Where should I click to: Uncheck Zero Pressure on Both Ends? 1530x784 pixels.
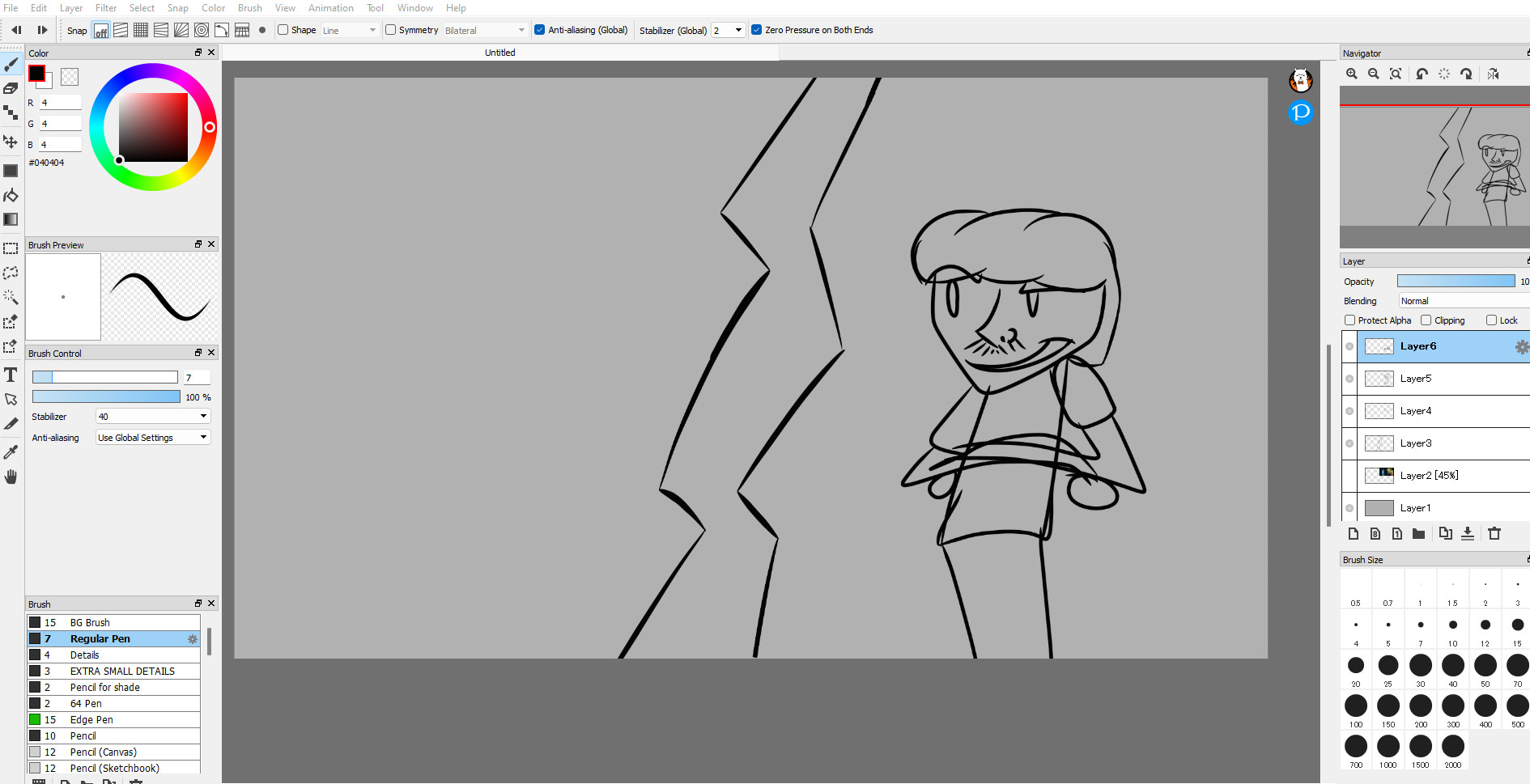[x=756, y=29]
